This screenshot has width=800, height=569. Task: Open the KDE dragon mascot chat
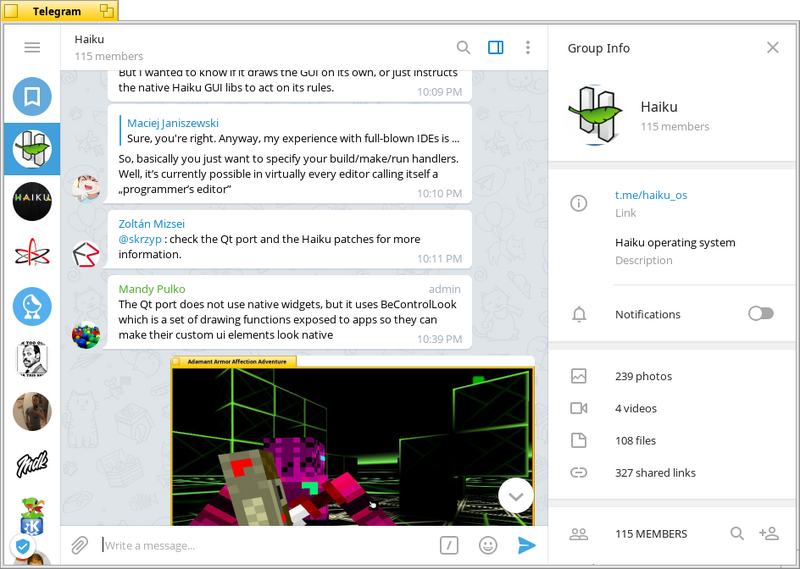click(x=32, y=516)
